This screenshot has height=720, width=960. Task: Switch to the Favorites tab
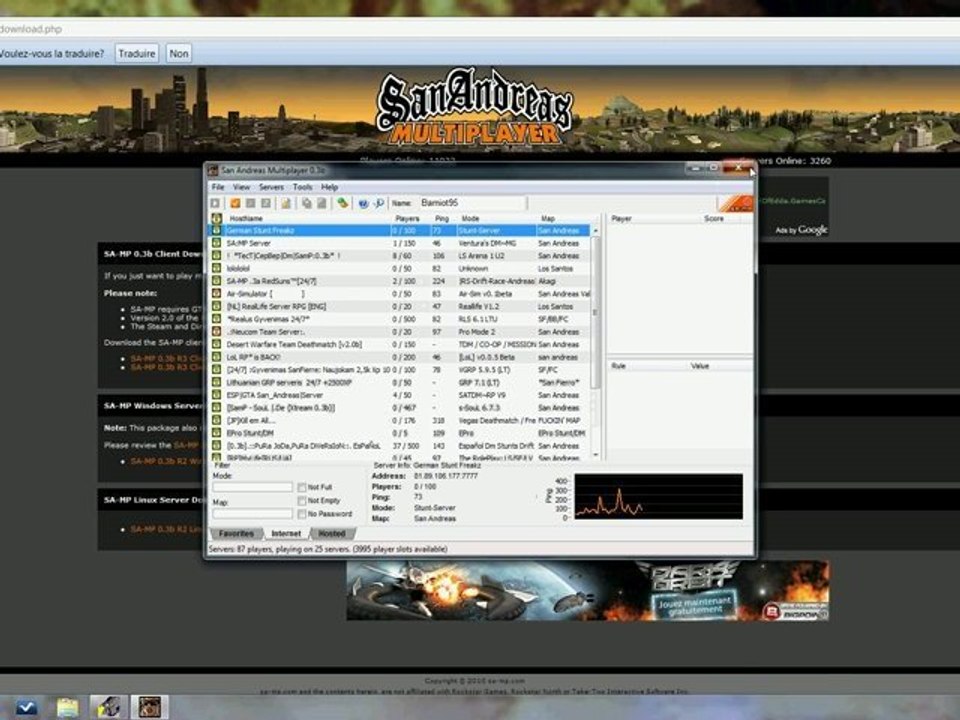(x=236, y=534)
